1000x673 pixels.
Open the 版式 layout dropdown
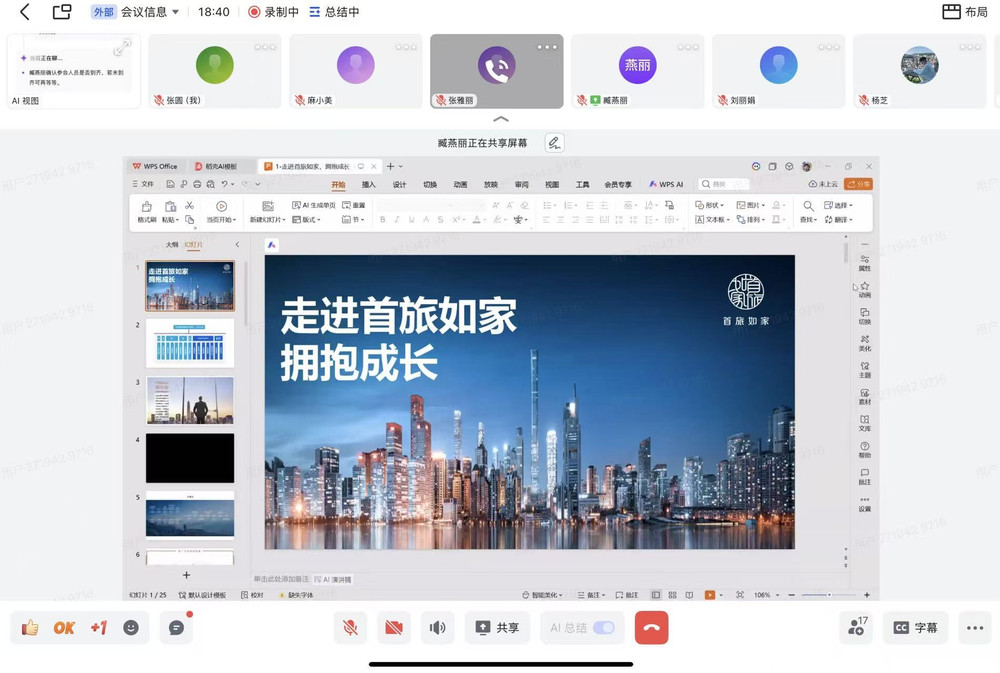[x=307, y=219]
